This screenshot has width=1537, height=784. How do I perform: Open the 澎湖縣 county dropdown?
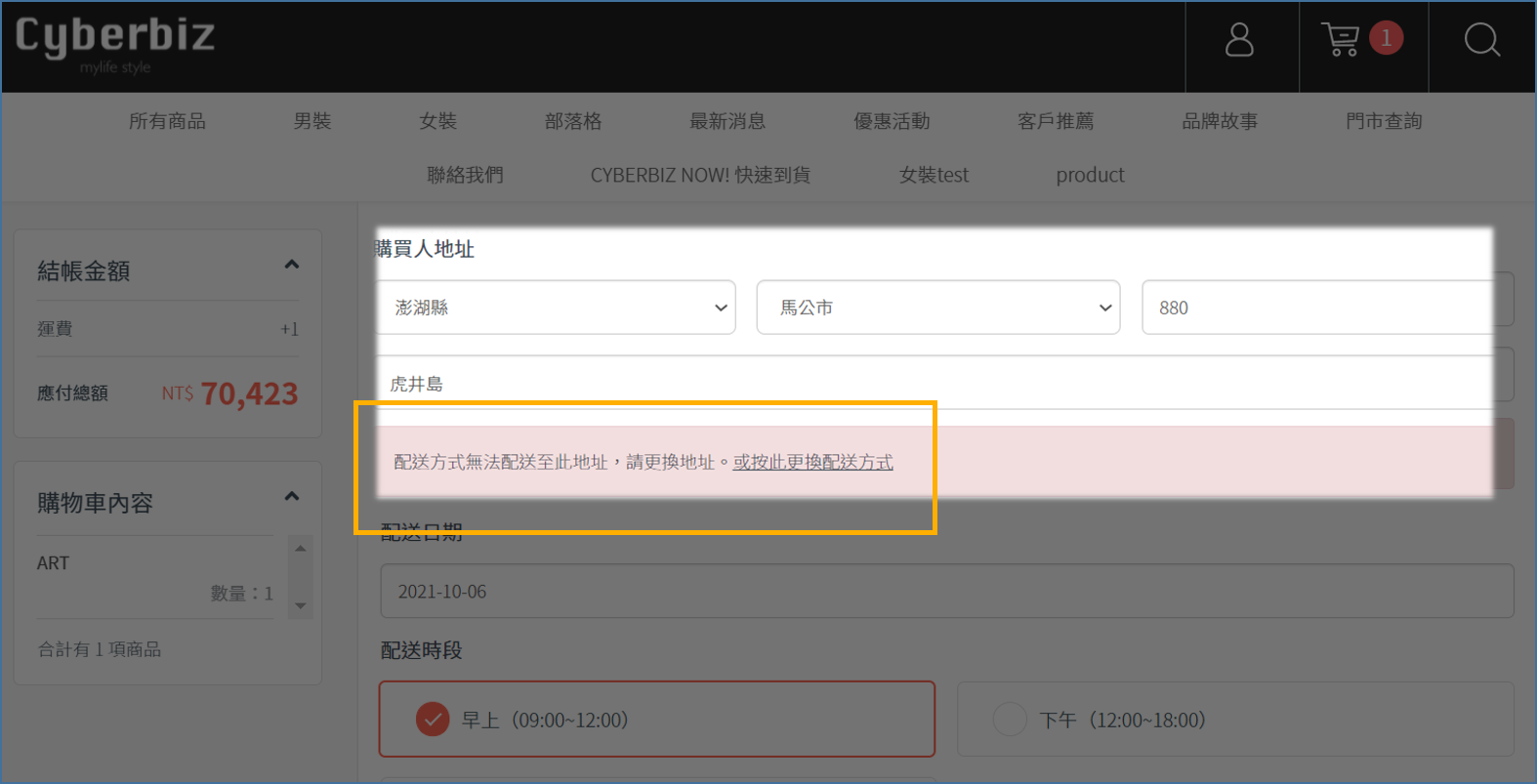click(556, 308)
